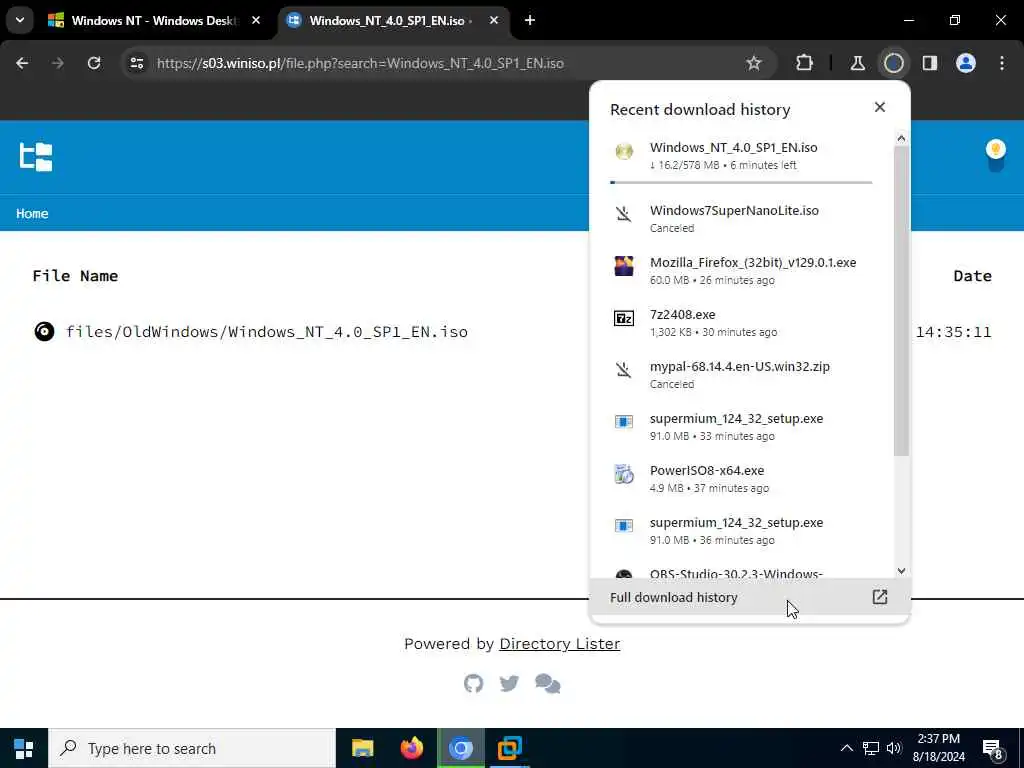Click the Directory Lister logo icon
This screenshot has width=1024, height=768.
click(x=36, y=157)
